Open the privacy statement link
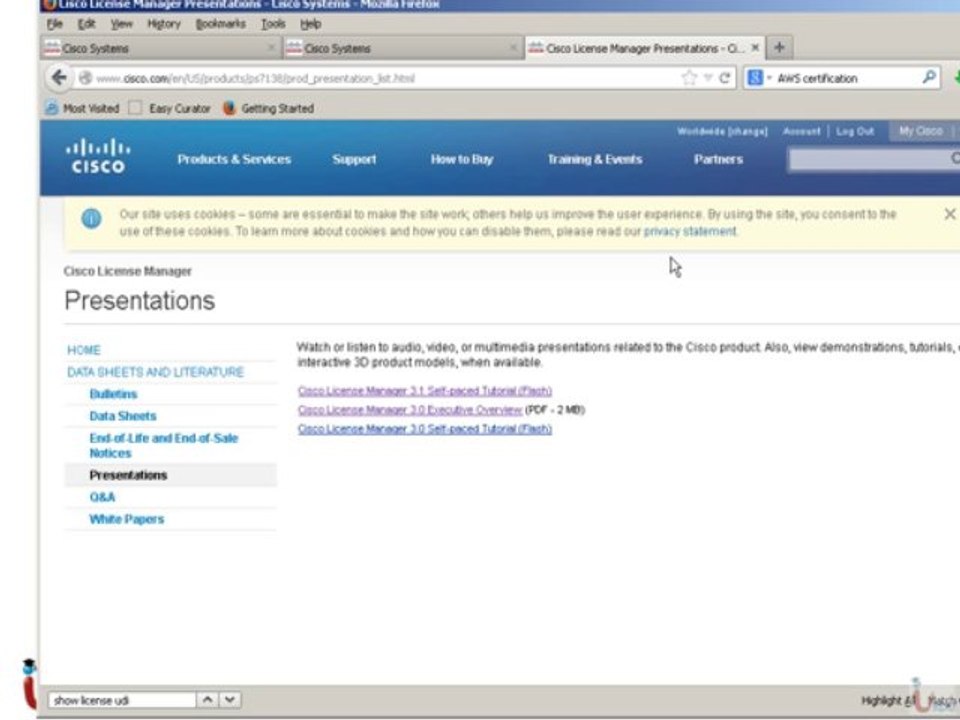 pos(690,231)
